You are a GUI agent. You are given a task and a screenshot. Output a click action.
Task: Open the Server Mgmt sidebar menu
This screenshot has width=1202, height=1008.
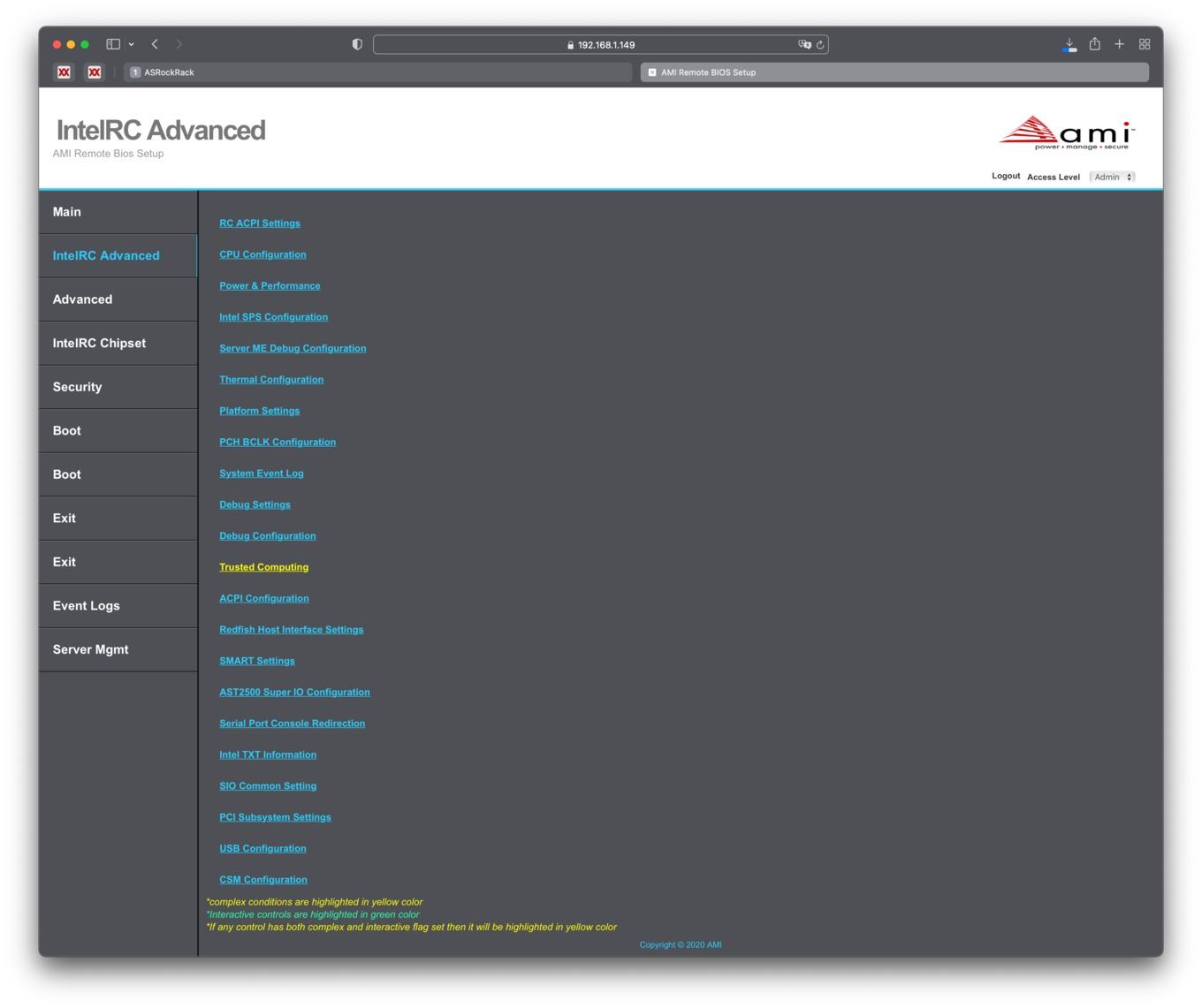[118, 649]
